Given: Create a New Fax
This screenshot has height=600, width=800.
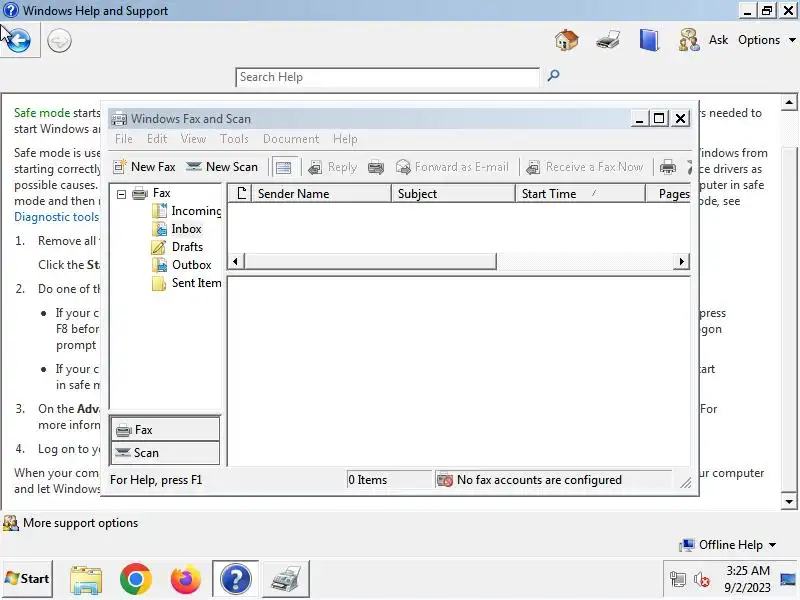Looking at the screenshot, I should pyautogui.click(x=144, y=167).
